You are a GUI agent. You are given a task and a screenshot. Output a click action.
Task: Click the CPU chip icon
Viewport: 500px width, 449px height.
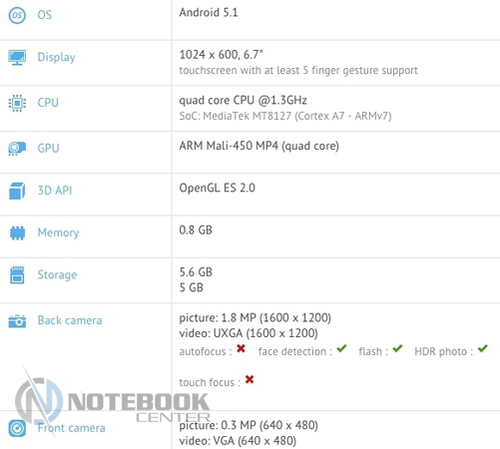click(x=17, y=103)
